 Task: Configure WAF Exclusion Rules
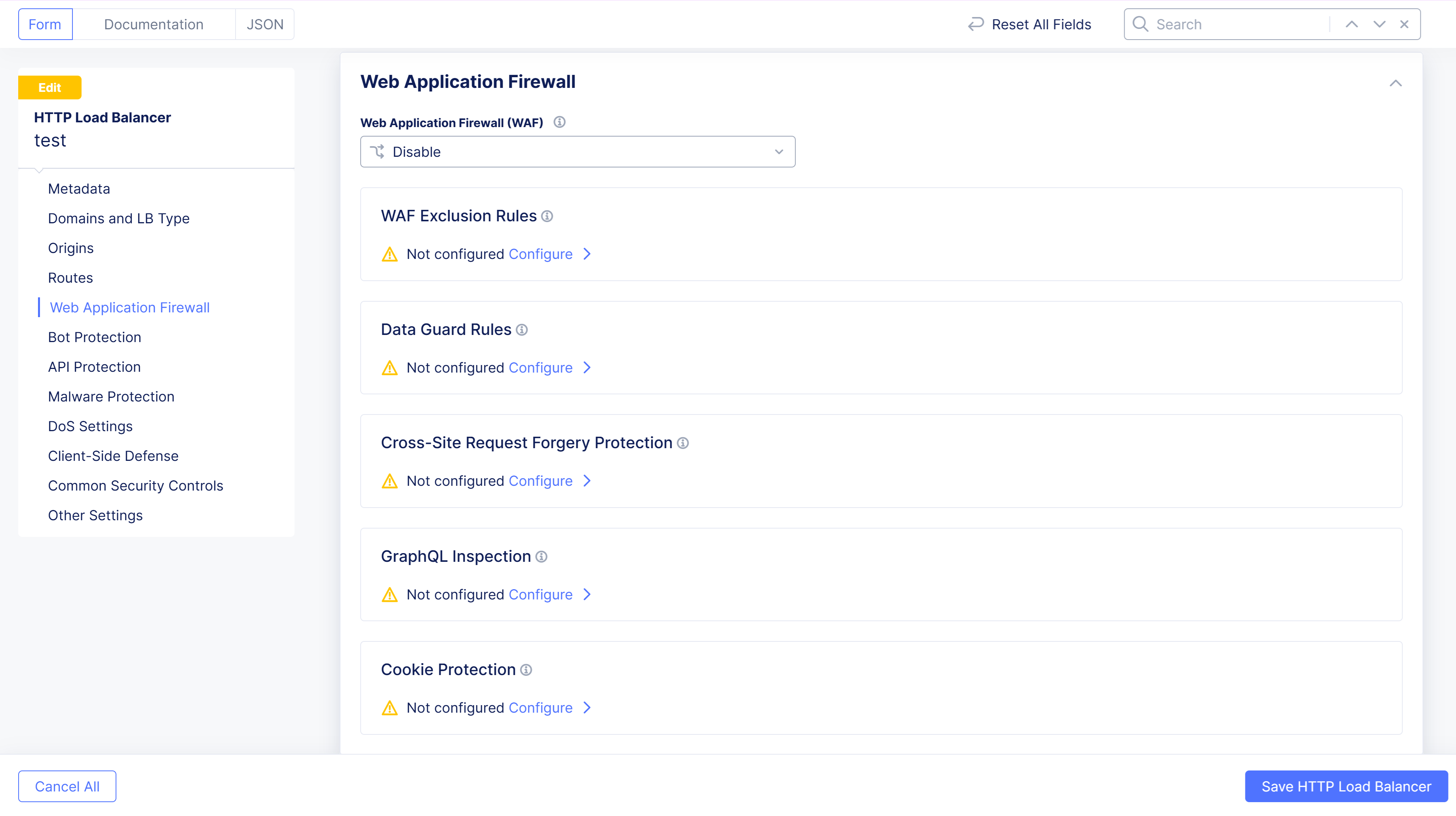(x=541, y=255)
